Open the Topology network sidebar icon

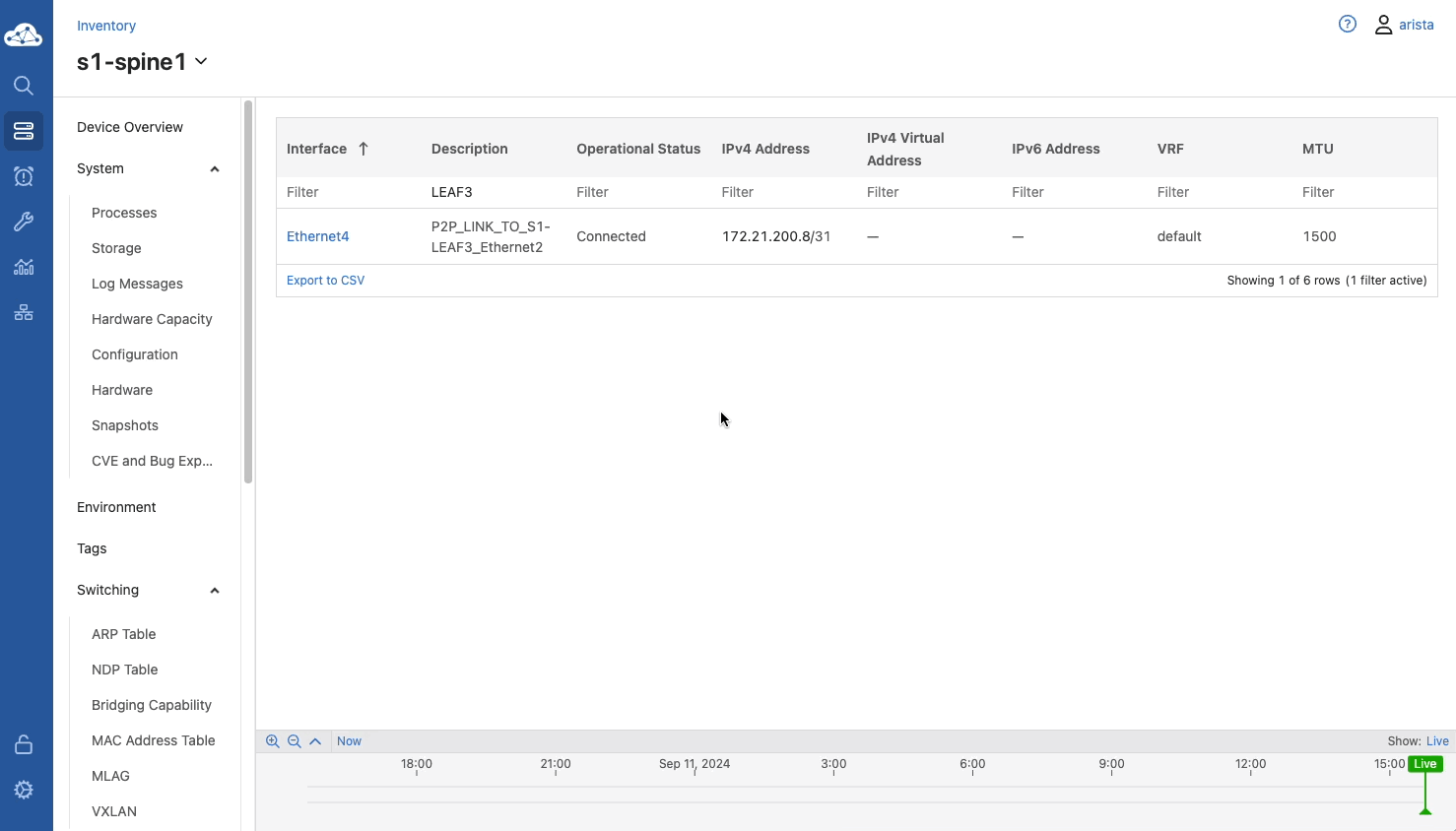pyautogui.click(x=24, y=312)
